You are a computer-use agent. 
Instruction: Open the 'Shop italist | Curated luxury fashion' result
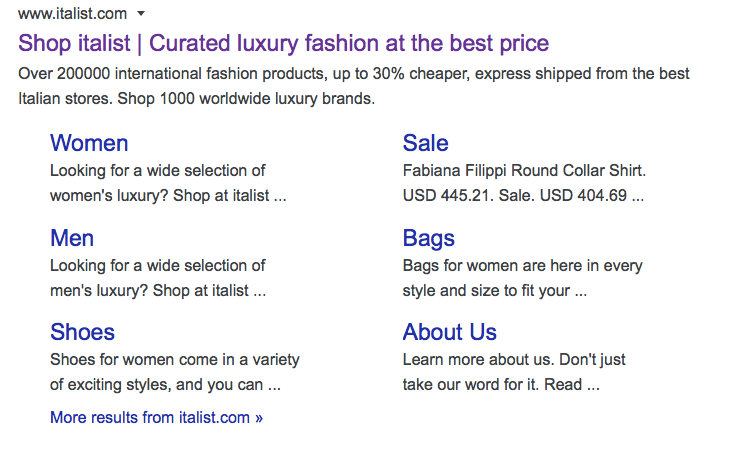click(283, 43)
